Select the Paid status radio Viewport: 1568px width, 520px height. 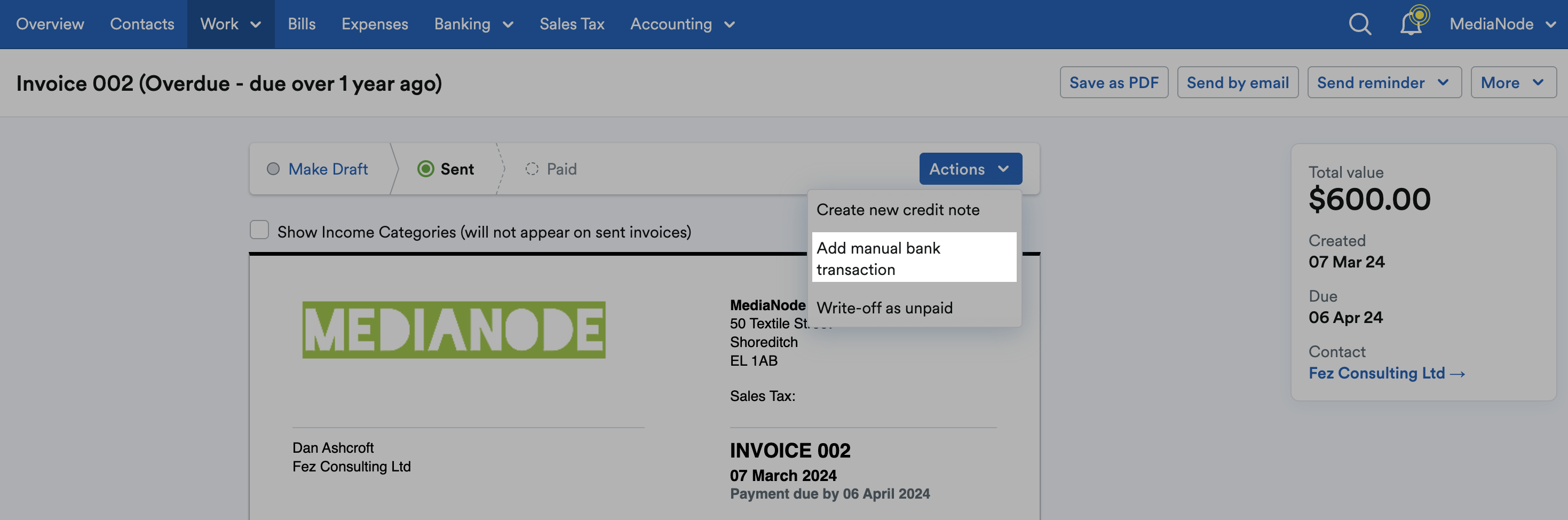point(532,169)
